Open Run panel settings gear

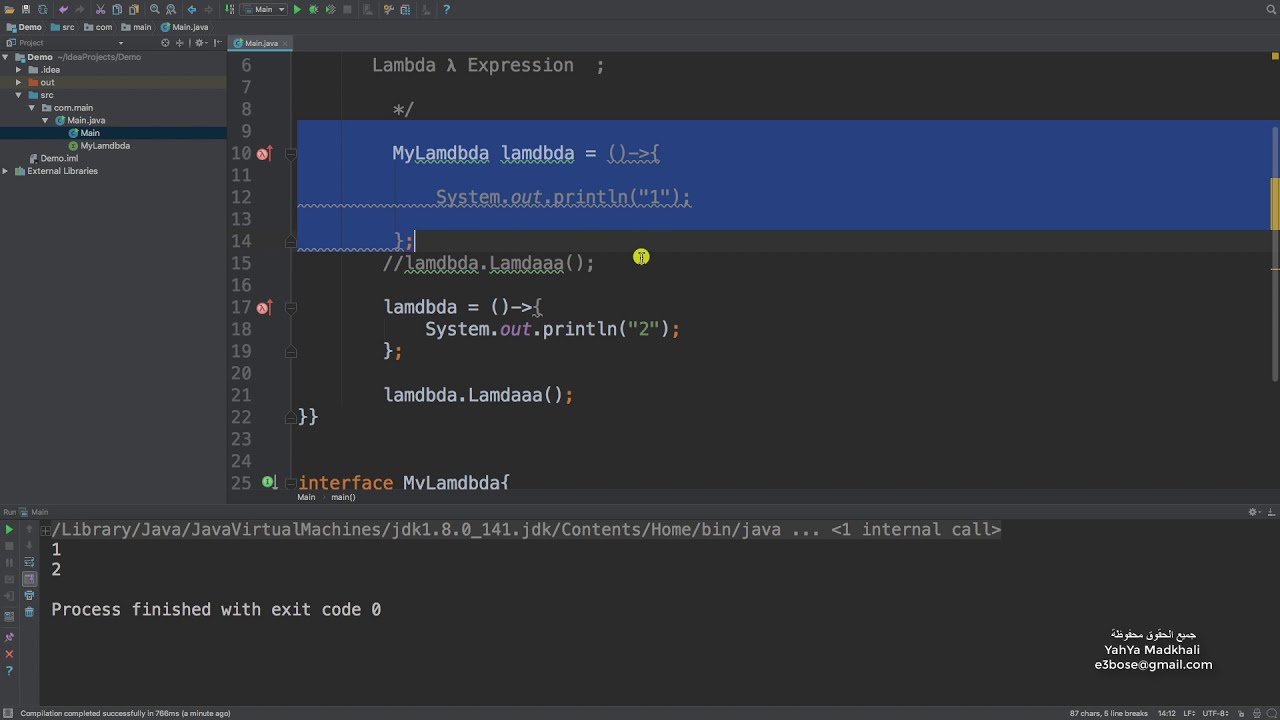click(1253, 512)
